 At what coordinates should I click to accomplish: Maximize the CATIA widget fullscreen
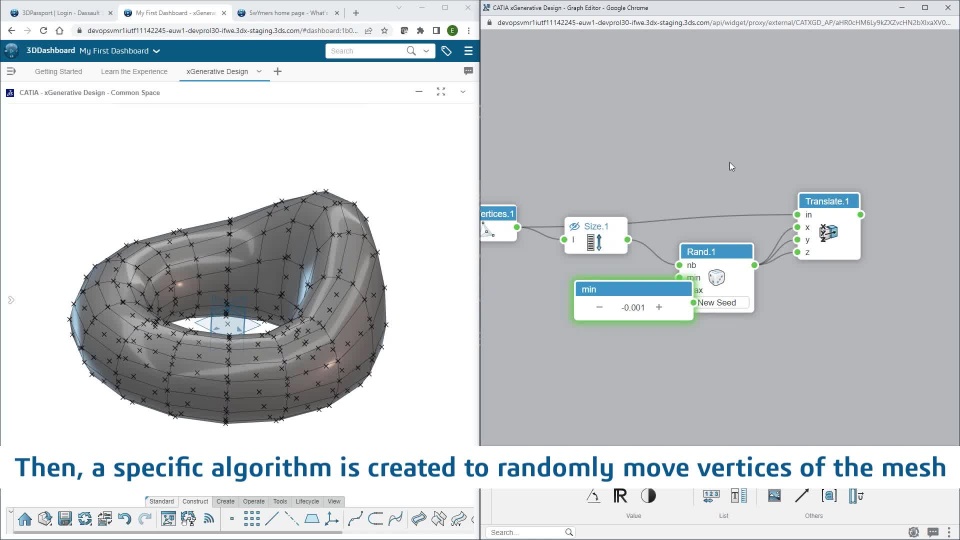pyautogui.click(x=441, y=92)
